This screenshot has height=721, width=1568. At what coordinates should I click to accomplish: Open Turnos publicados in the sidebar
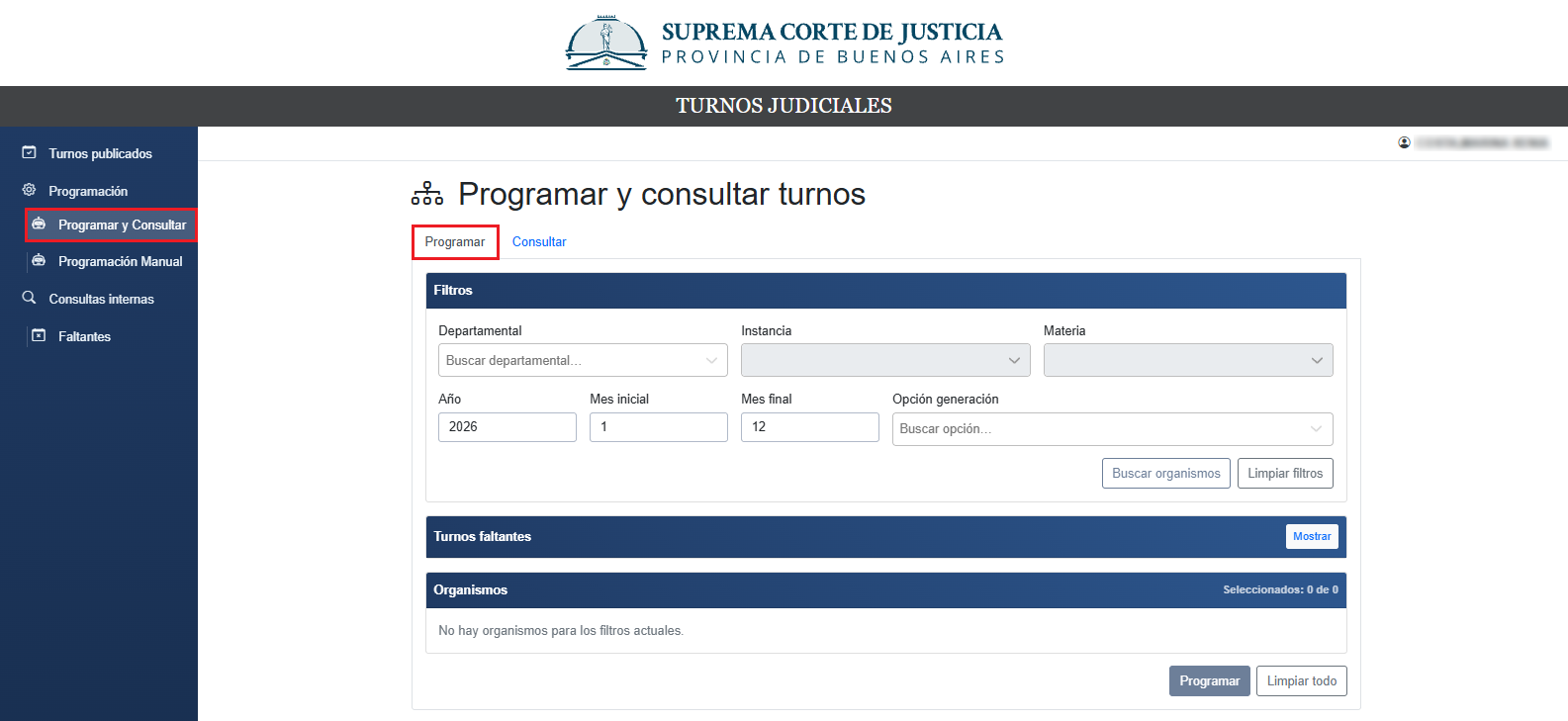tap(100, 153)
